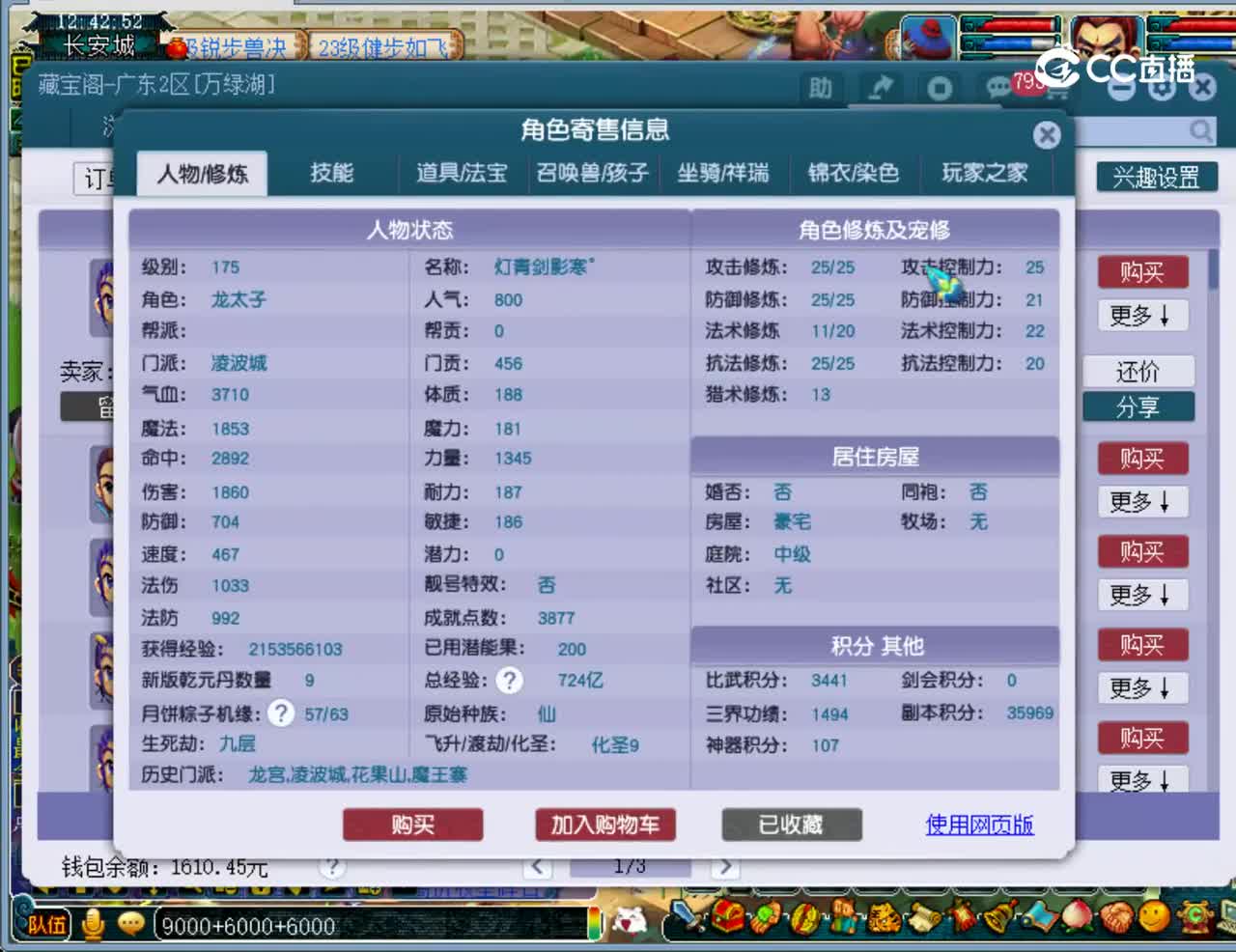
Task: Click the sword attack icon in bottom toolbar
Action: coord(688,915)
